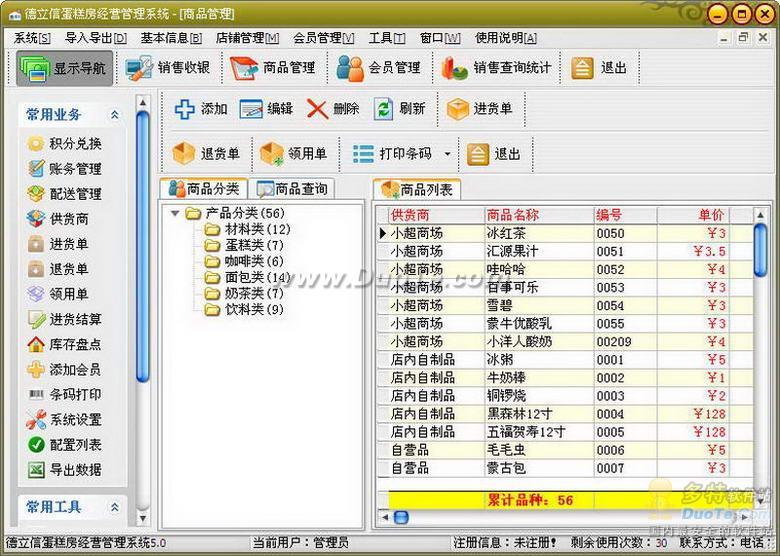The image size is (780, 556).
Task: Click the green 刷新 icon
Action: pyautogui.click(x=383, y=108)
